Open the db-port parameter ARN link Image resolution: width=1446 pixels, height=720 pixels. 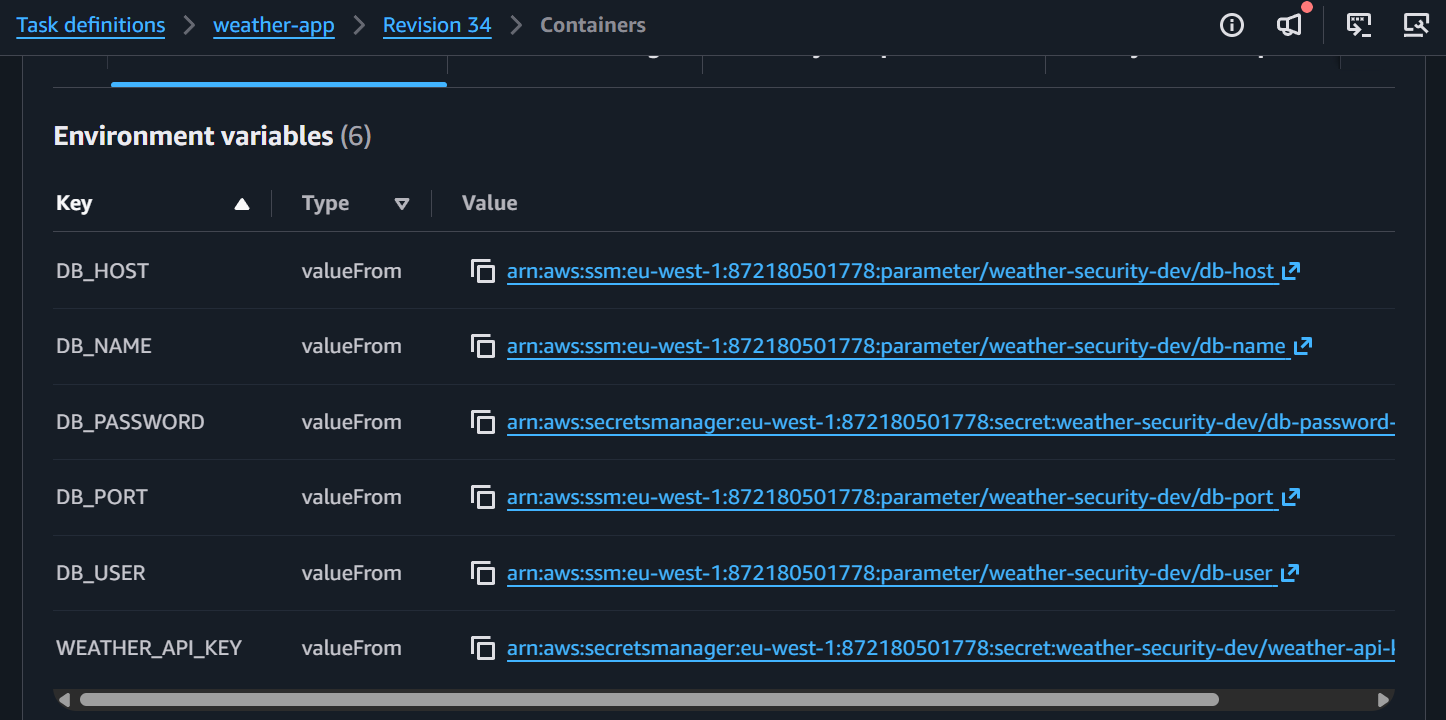(891, 497)
